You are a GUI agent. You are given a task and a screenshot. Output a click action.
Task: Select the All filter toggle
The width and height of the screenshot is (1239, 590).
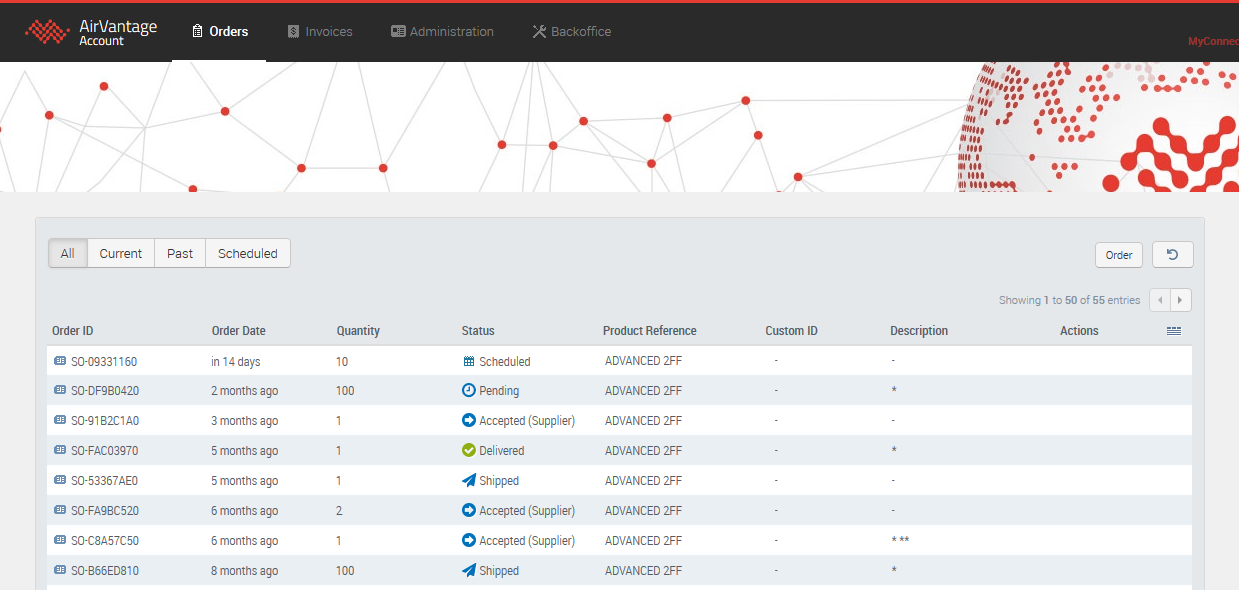(68, 253)
